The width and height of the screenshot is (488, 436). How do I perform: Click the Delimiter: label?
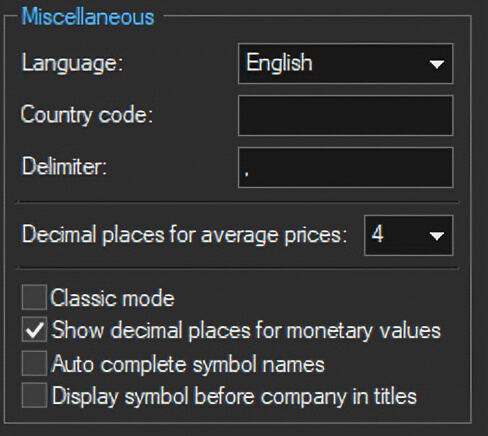[64, 166]
